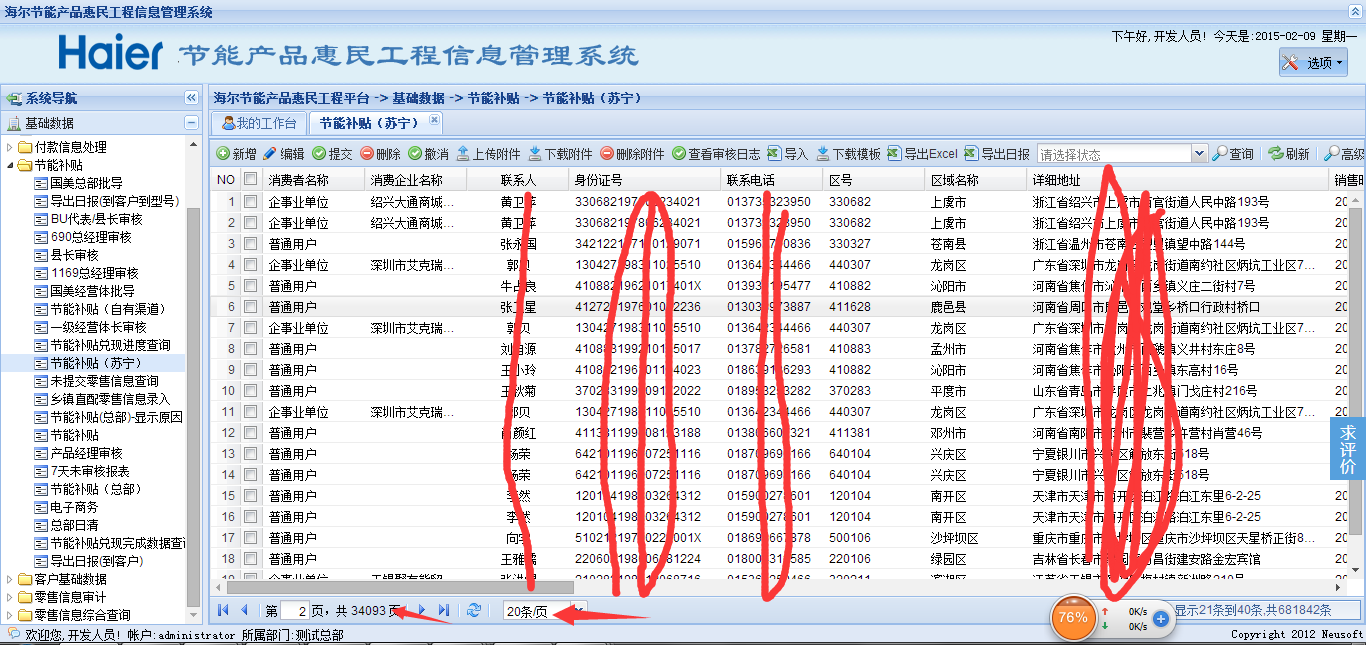1366x645 pixels.
Task: Switch to the 我的工作台 tab
Action: tap(258, 123)
